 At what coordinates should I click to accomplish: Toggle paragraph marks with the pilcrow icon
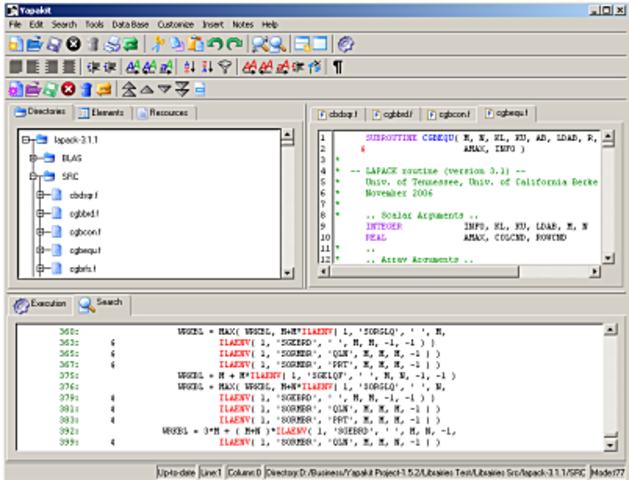point(338,67)
